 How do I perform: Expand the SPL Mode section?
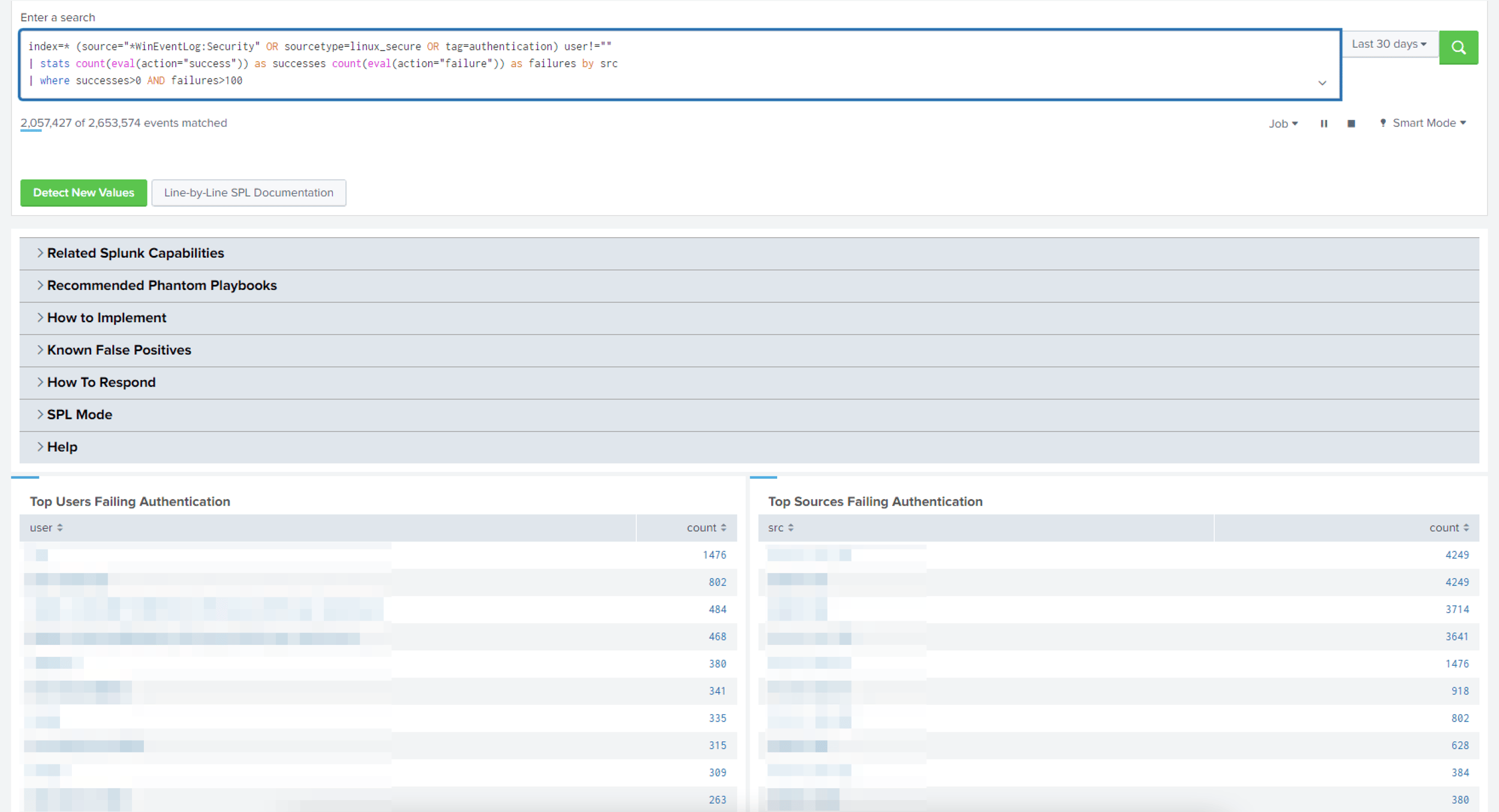pyautogui.click(x=79, y=414)
